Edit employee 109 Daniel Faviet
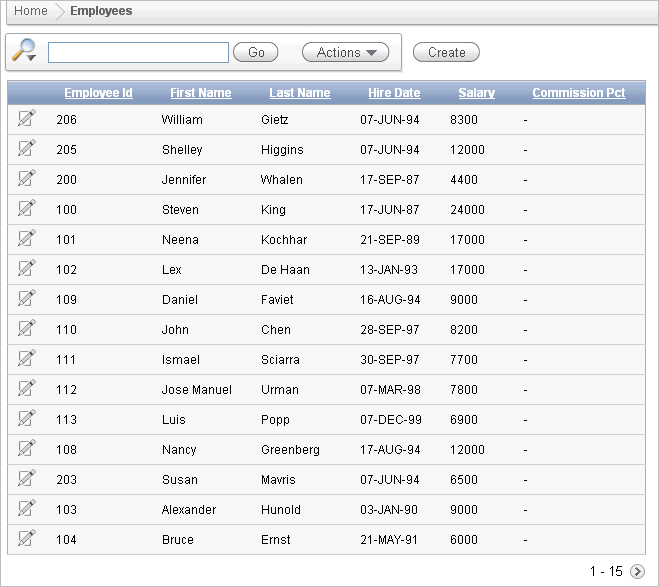This screenshot has height=587, width=659. pyautogui.click(x=26, y=298)
